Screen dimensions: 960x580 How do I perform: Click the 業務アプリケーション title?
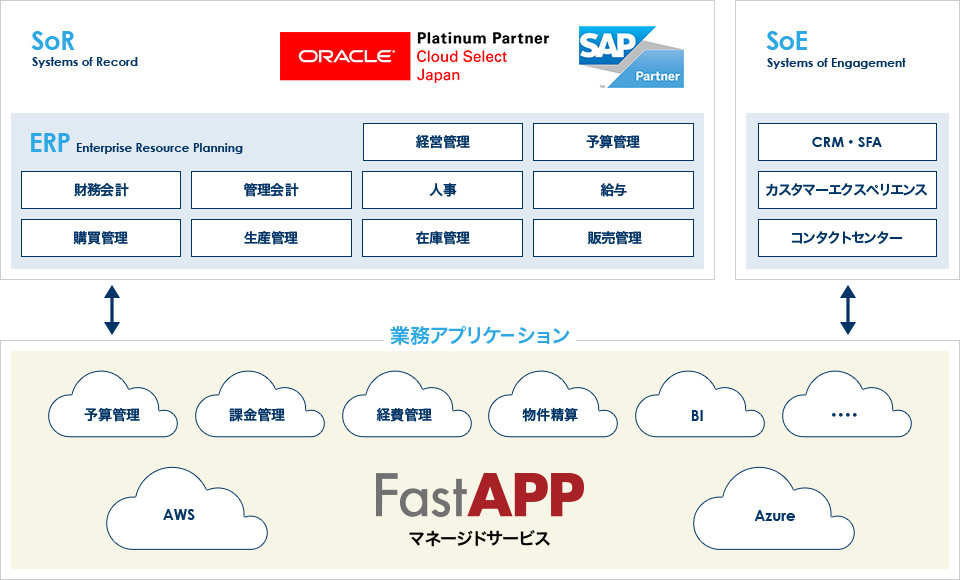(x=480, y=336)
